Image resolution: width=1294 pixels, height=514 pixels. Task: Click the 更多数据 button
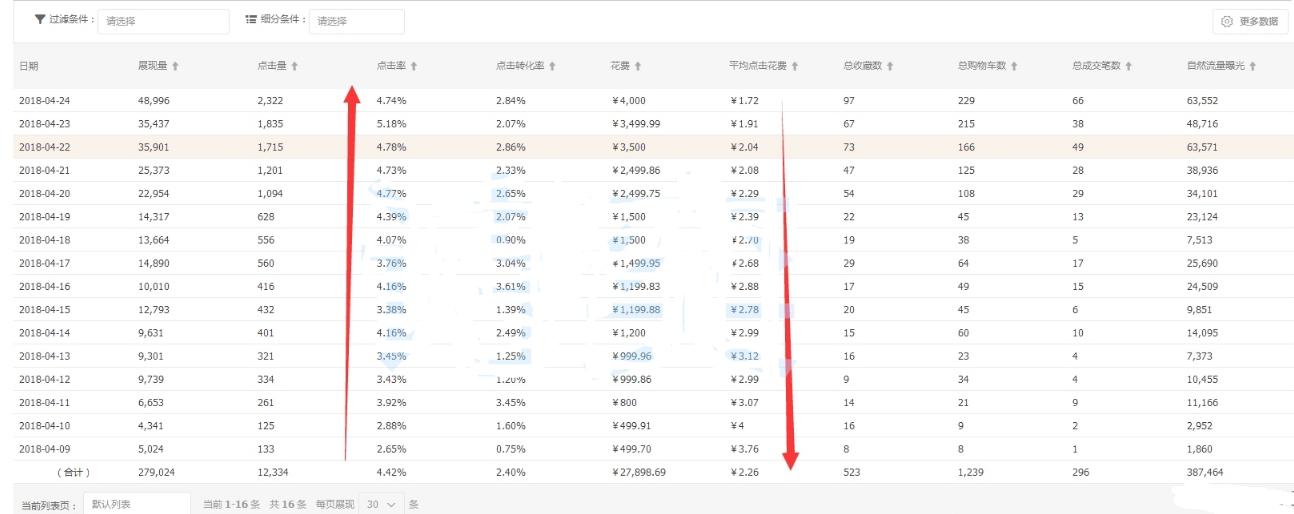tap(1251, 21)
